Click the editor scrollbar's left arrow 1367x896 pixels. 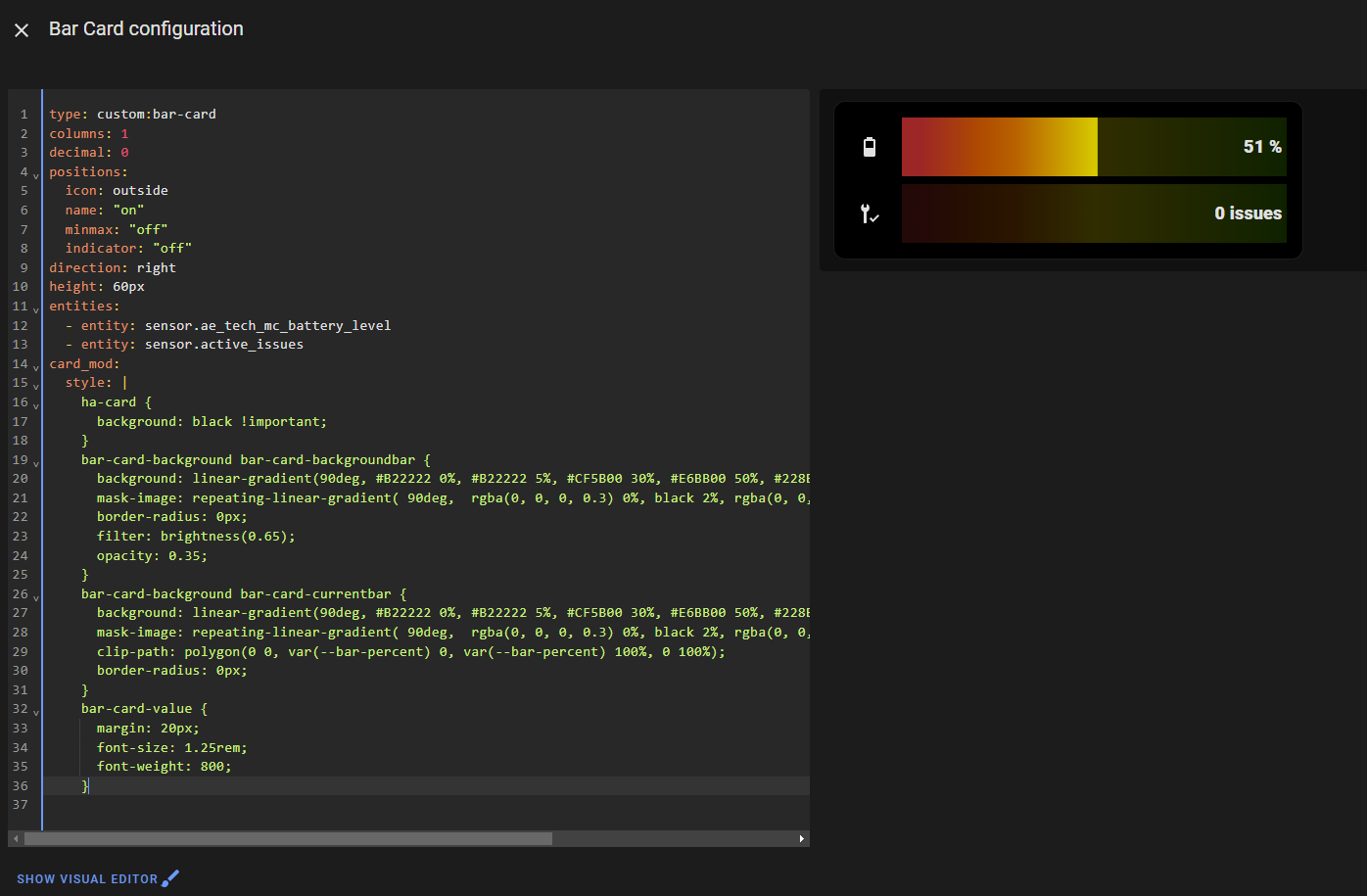click(x=16, y=839)
